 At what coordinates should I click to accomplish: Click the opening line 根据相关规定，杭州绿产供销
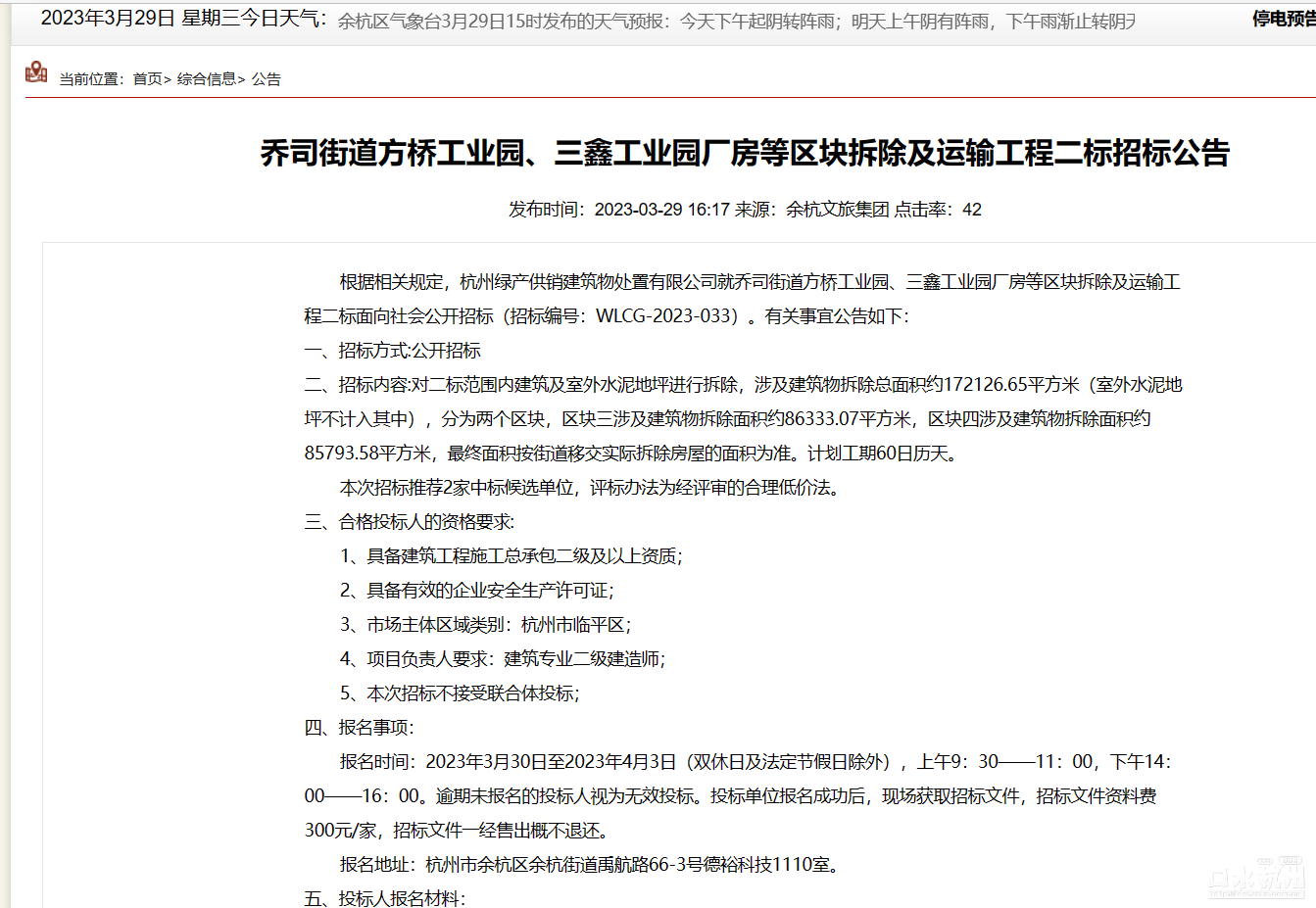[x=759, y=282]
